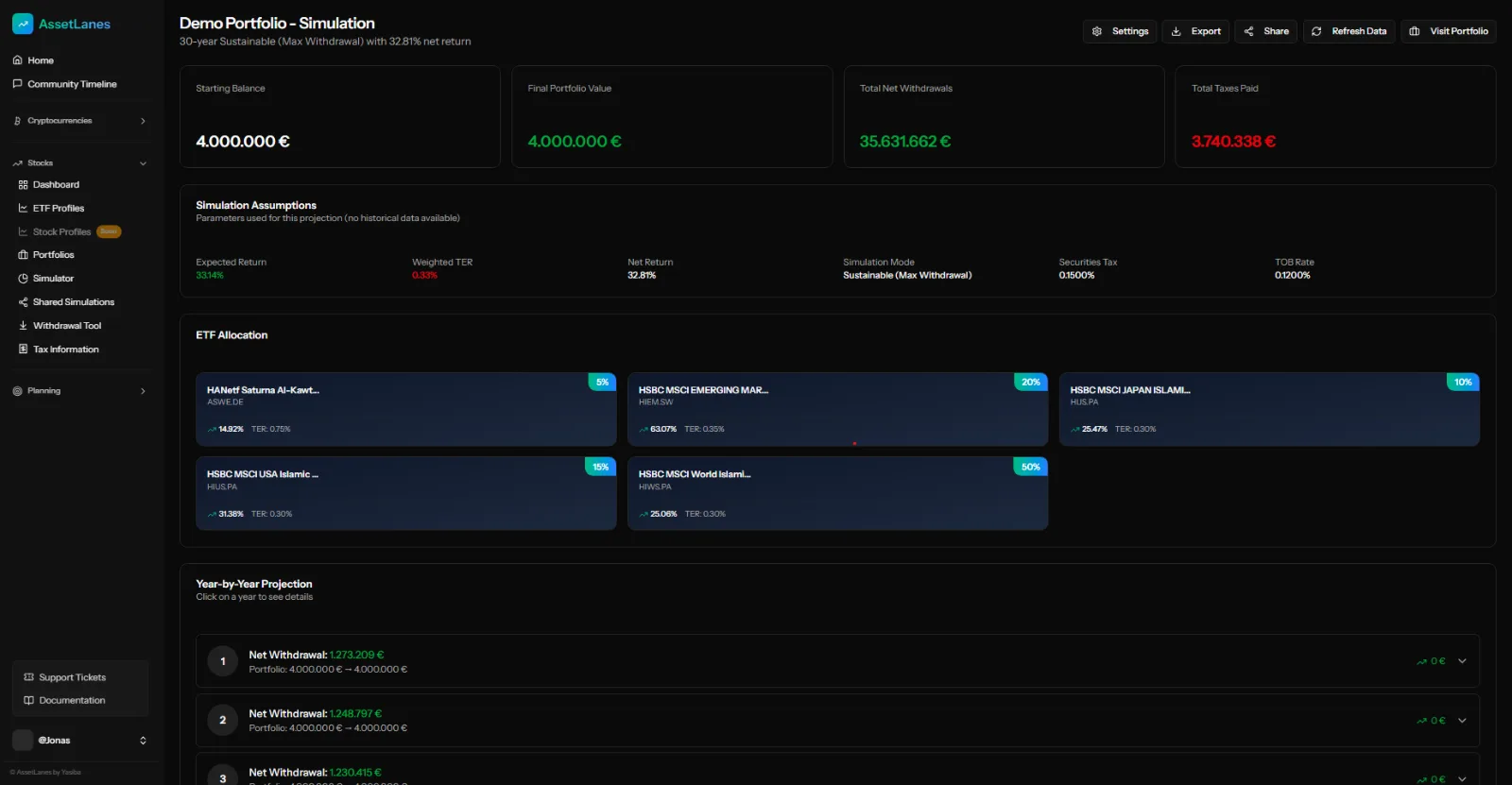Select the HSBC MSCI EMERGING MAR... ETF card
The width and height of the screenshot is (1512, 785).
point(837,409)
